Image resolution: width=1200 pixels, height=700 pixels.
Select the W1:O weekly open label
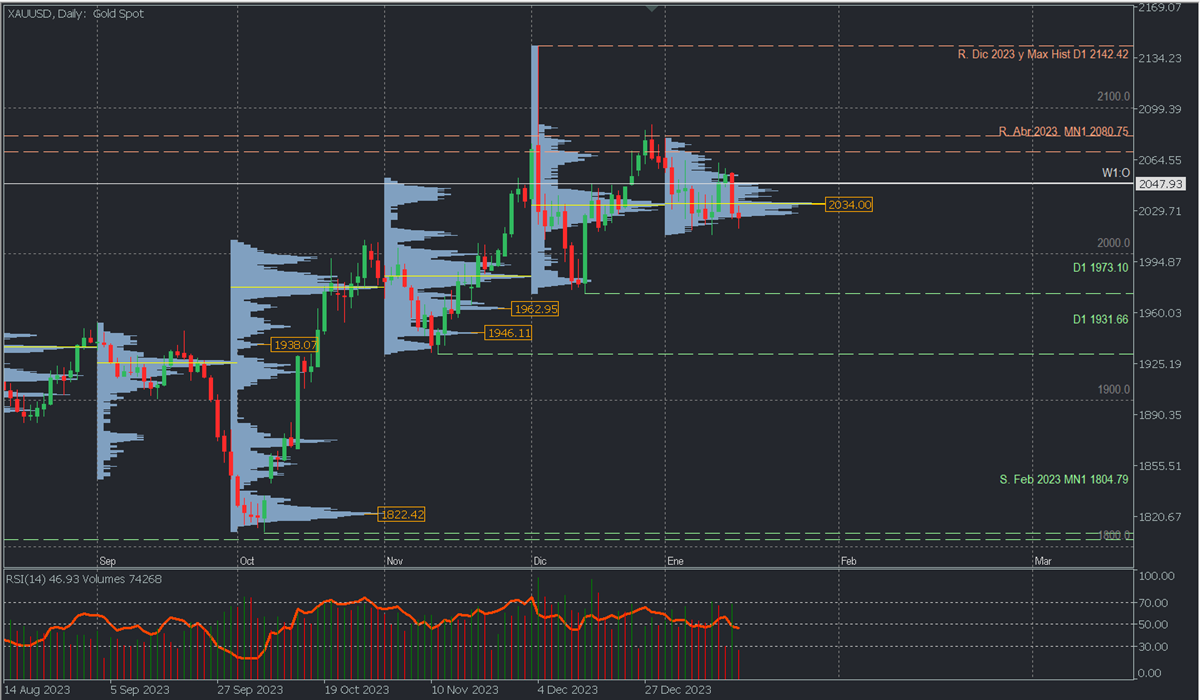(1115, 173)
